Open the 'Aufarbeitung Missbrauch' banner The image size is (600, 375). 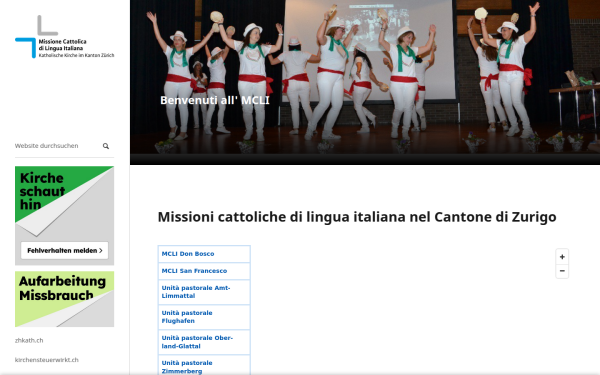64,299
